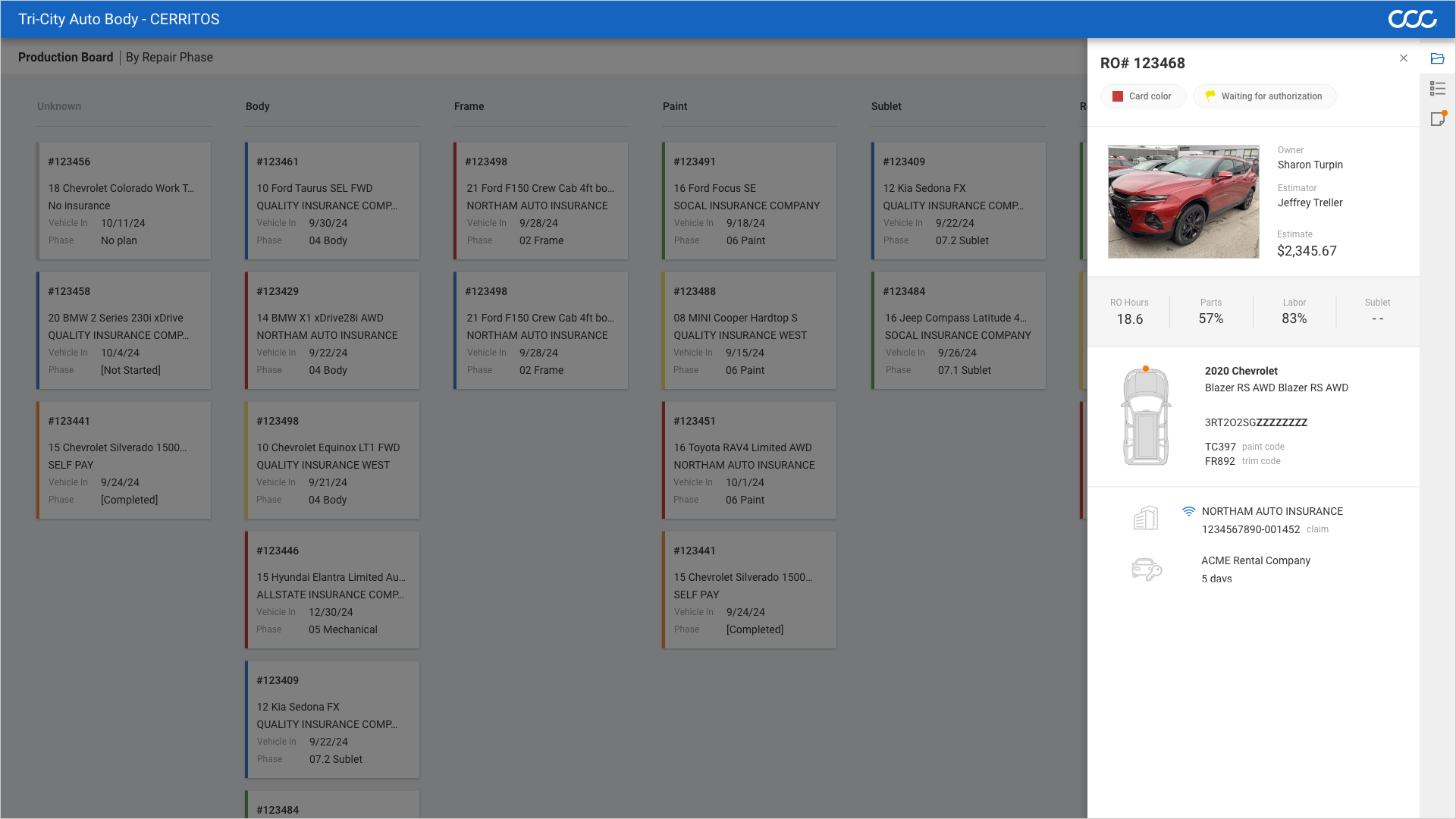Viewport: 1456px width, 819px height.
Task: Open card #123488 MINI Cooper Hardtop
Action: [x=750, y=331]
